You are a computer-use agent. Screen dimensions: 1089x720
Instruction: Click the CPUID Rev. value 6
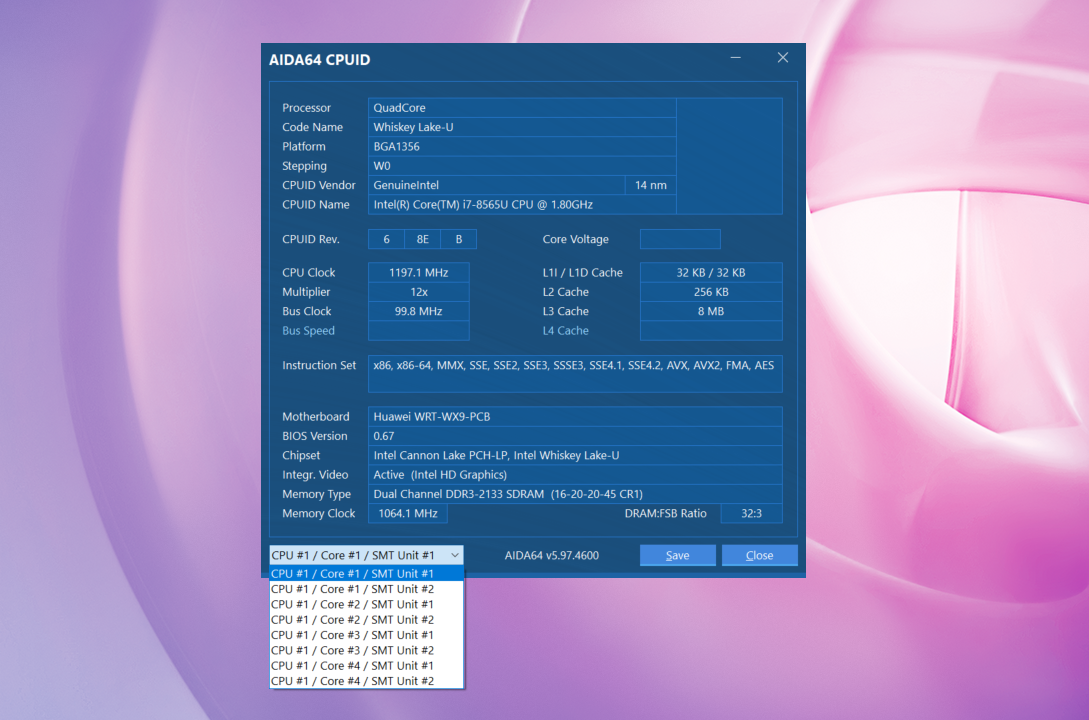386,240
